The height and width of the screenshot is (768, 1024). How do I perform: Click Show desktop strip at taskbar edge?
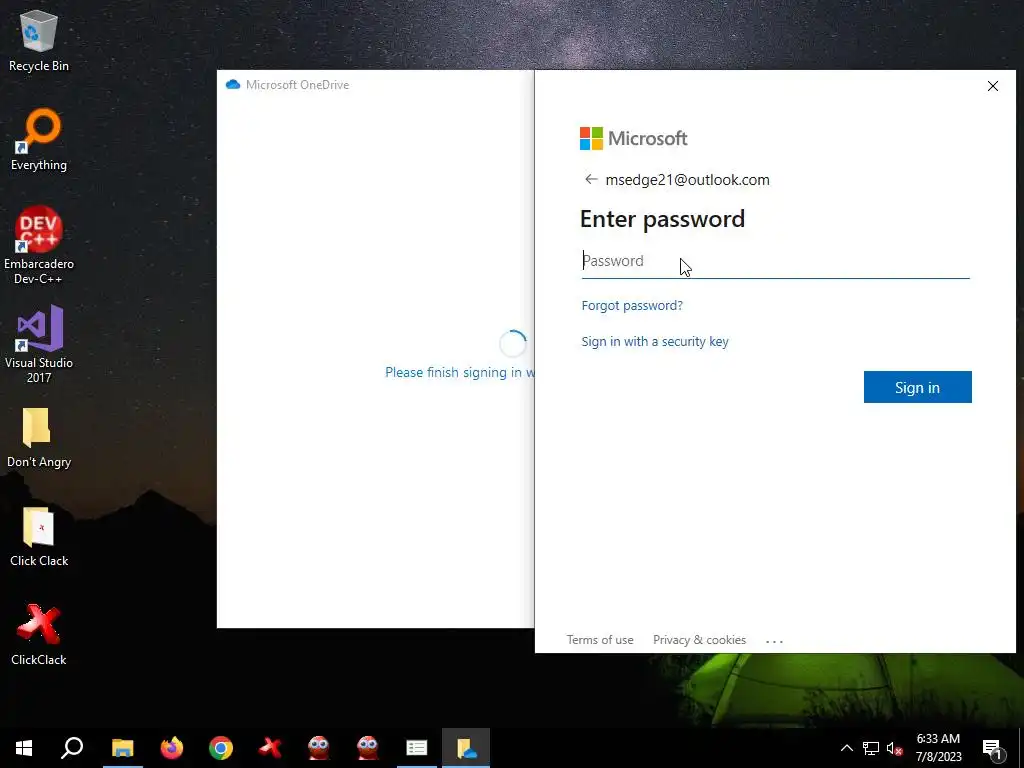pos(1021,748)
